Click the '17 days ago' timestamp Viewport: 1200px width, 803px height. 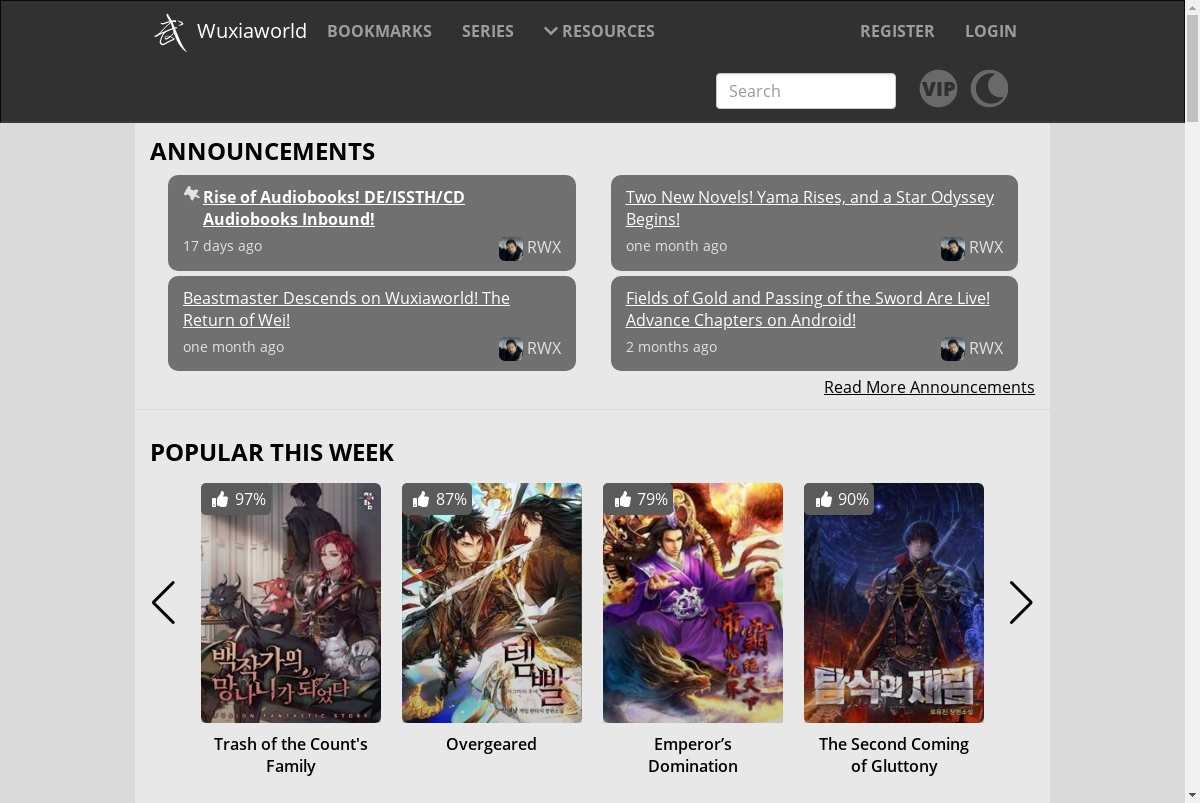tap(222, 246)
